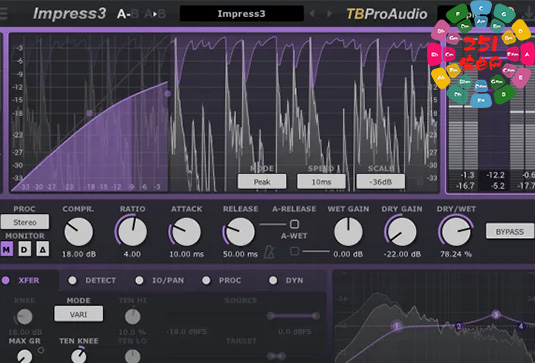Open the Speed dropdown showing 10ms
535x363 pixels.
coord(321,182)
